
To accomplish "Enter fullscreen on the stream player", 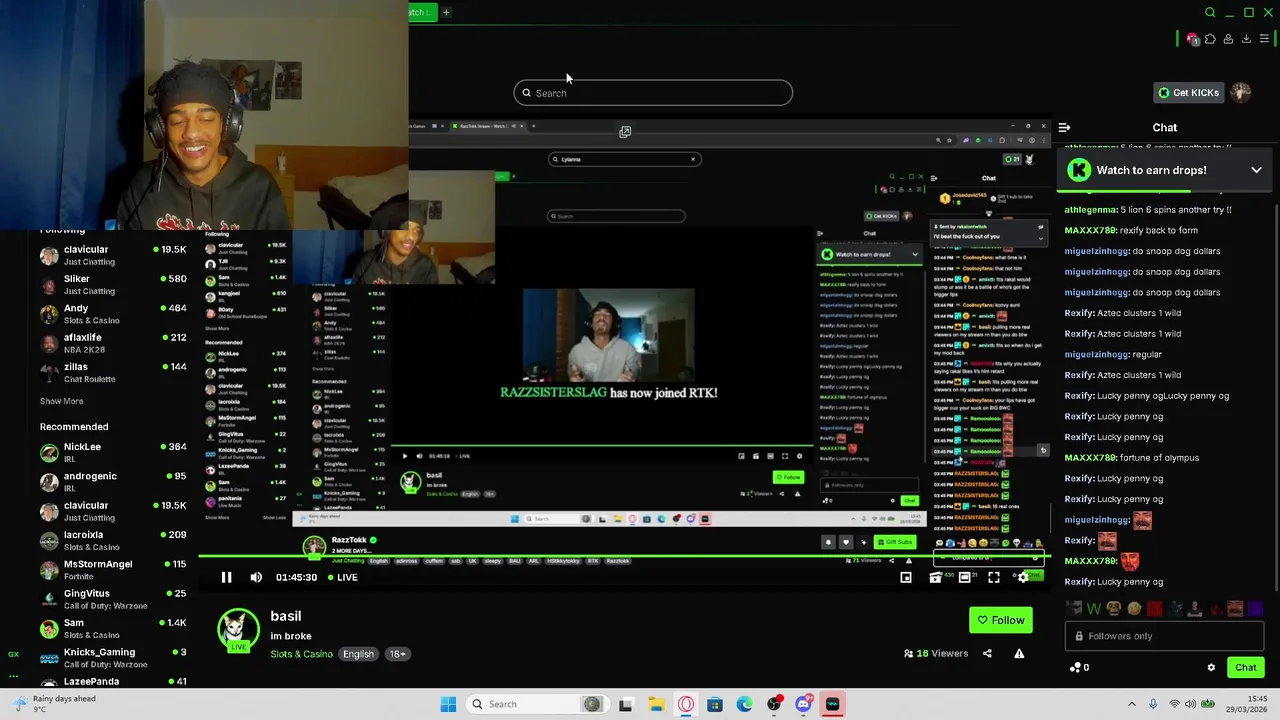I will 994,577.
